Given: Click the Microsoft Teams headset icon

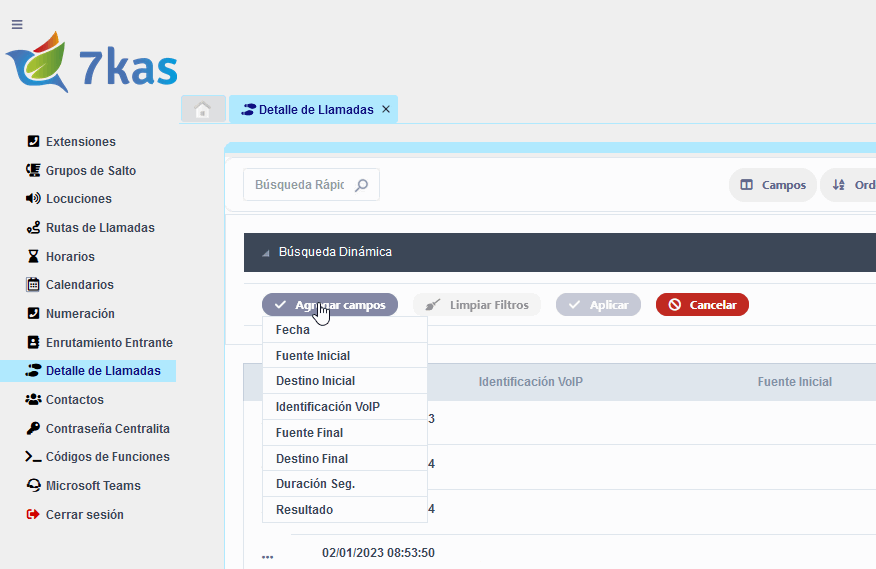Looking at the screenshot, I should point(33,486).
